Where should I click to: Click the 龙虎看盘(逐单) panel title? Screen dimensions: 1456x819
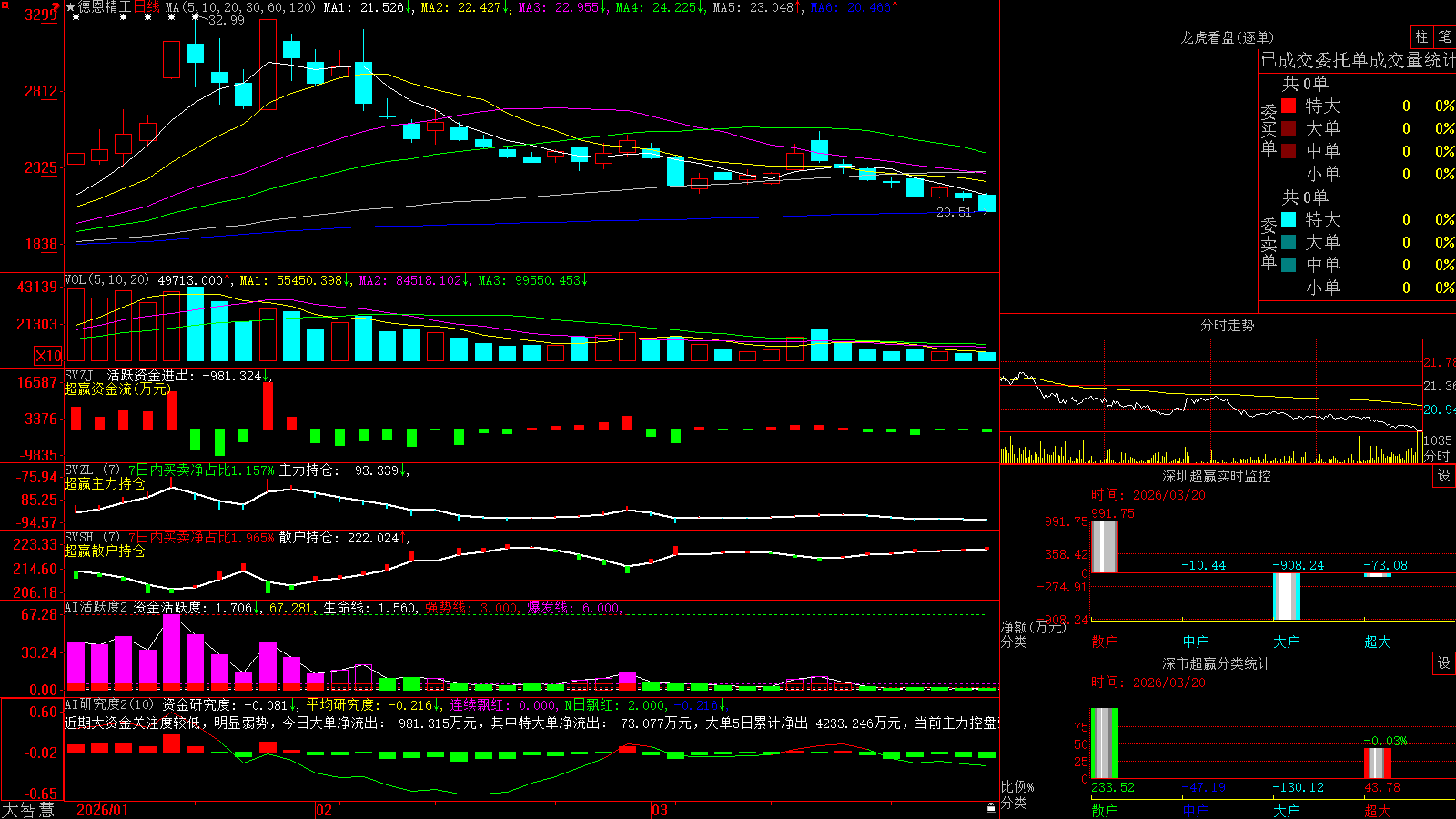pos(1227,37)
